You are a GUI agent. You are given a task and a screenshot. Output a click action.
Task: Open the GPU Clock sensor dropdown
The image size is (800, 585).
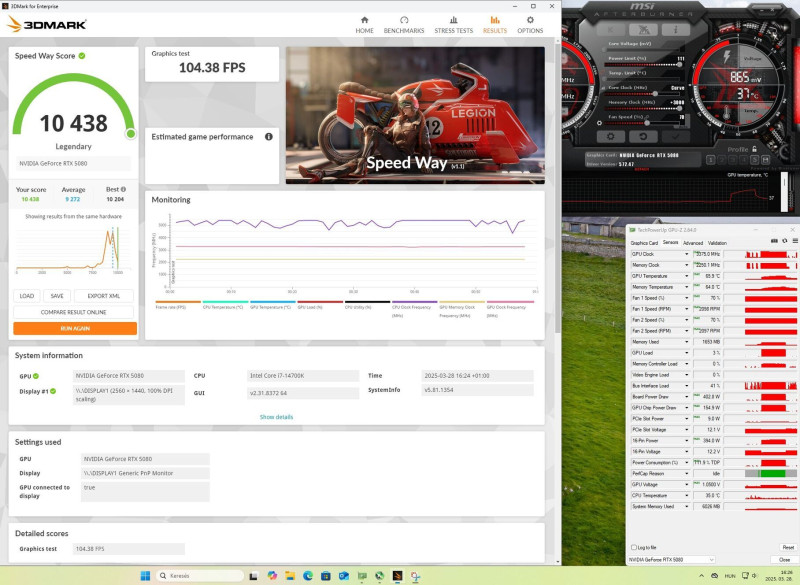[x=686, y=254]
